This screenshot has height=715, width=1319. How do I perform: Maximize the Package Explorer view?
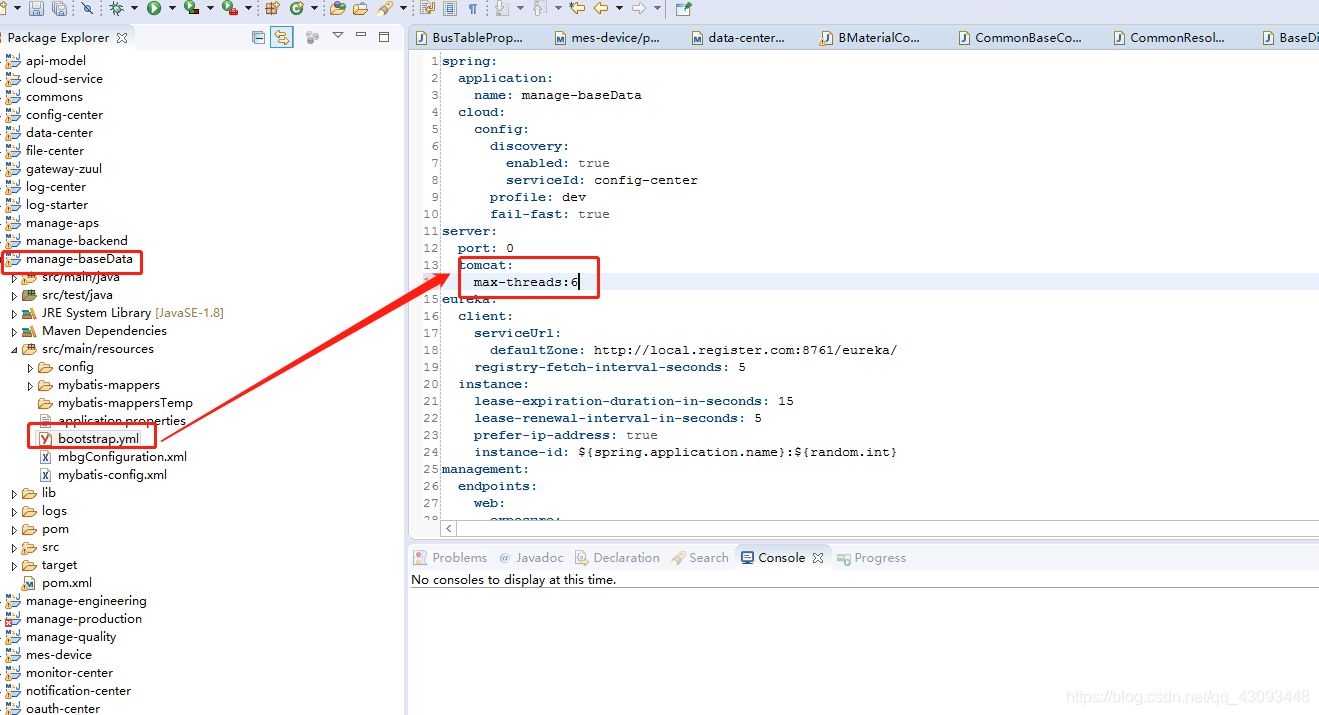384,37
